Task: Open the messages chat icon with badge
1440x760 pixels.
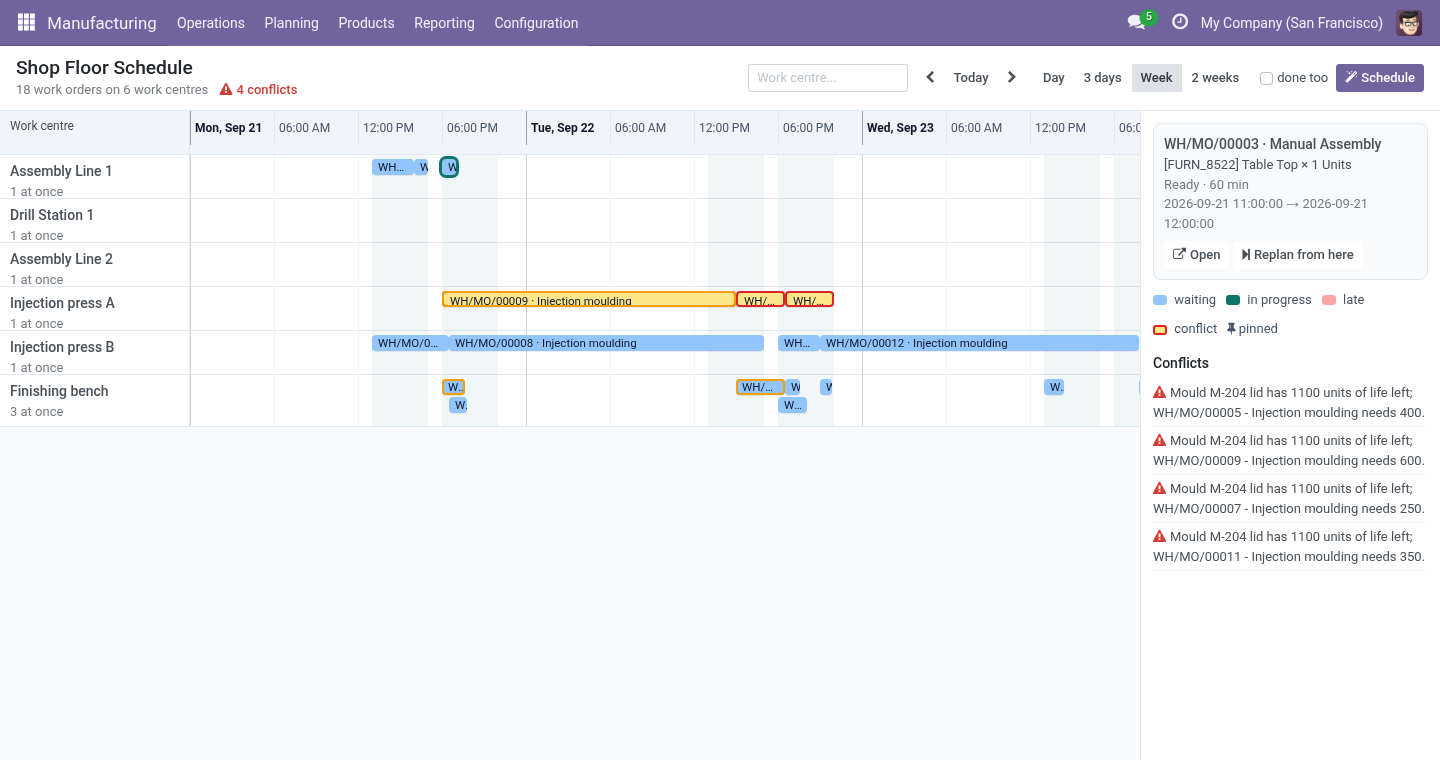Action: (1136, 22)
